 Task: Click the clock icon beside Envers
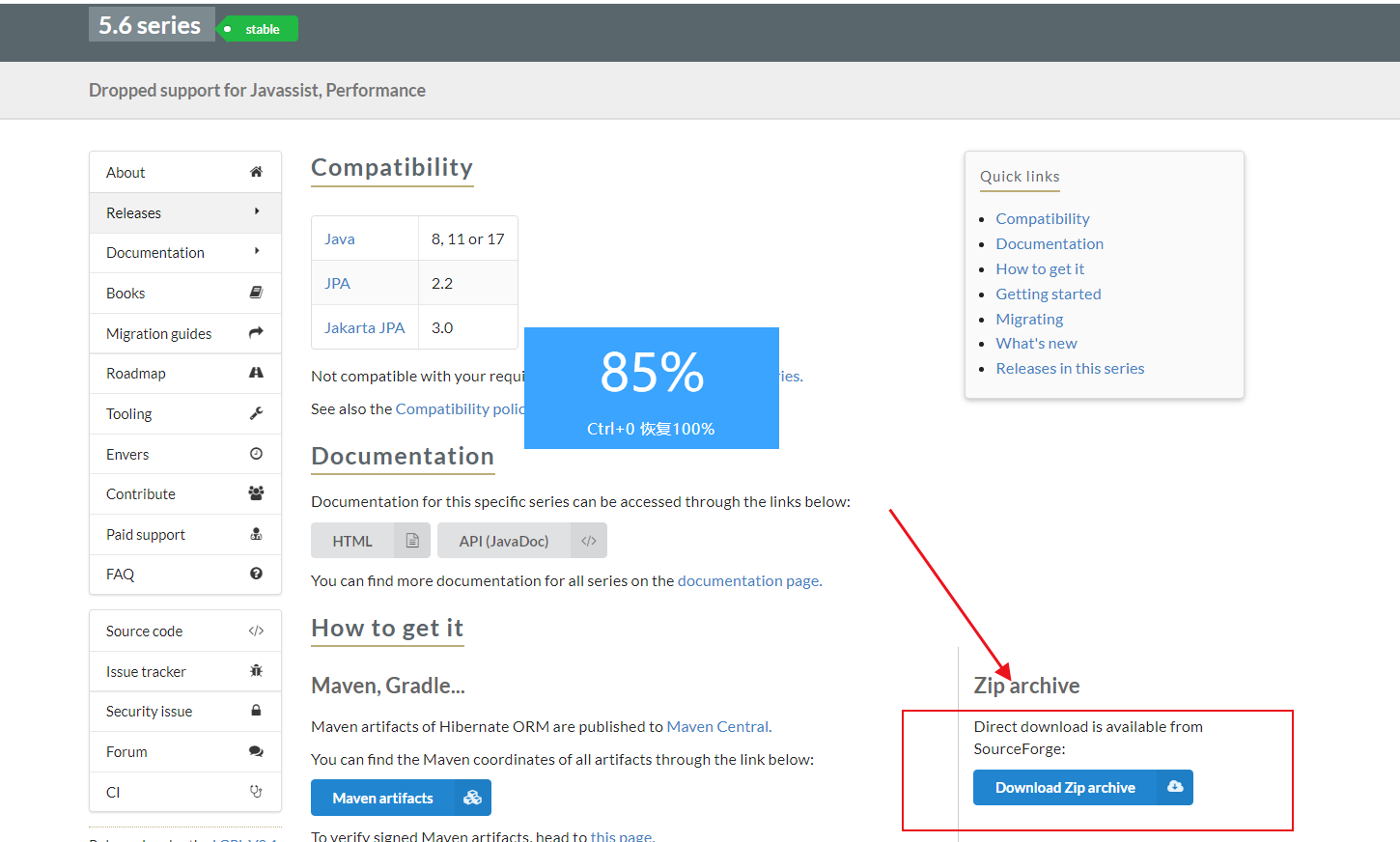pyautogui.click(x=256, y=454)
